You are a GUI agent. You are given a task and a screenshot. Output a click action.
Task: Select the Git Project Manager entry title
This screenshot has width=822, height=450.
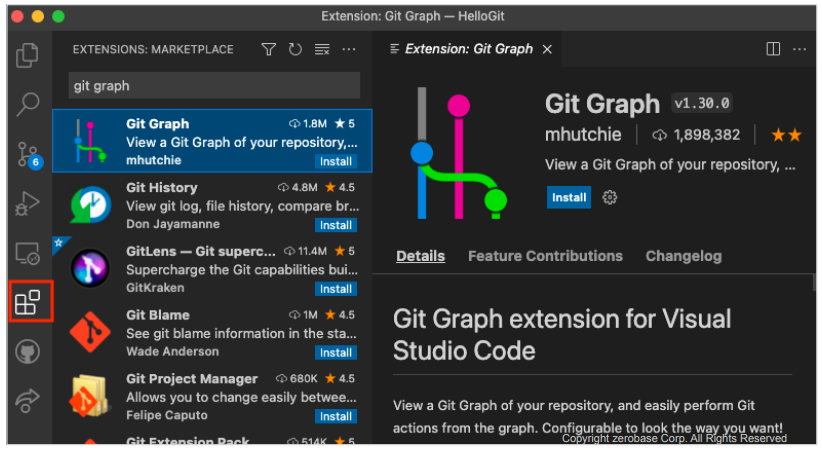coord(192,379)
